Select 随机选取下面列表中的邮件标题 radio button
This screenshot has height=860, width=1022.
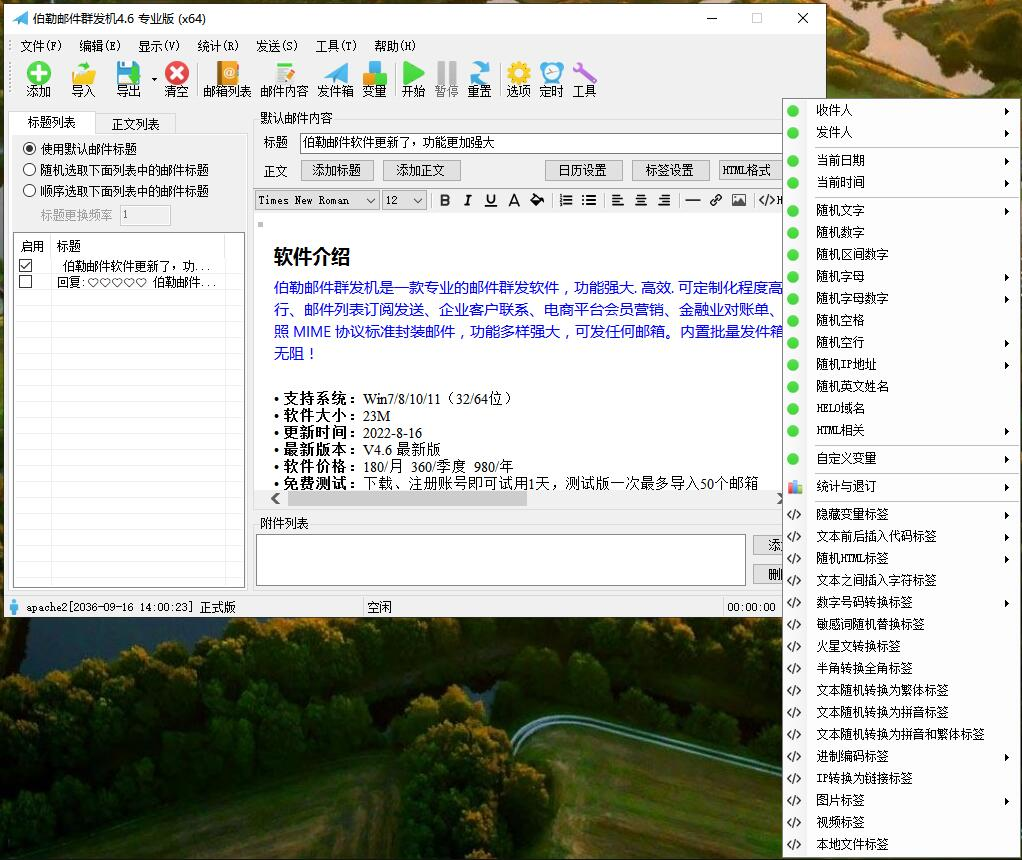point(29,170)
